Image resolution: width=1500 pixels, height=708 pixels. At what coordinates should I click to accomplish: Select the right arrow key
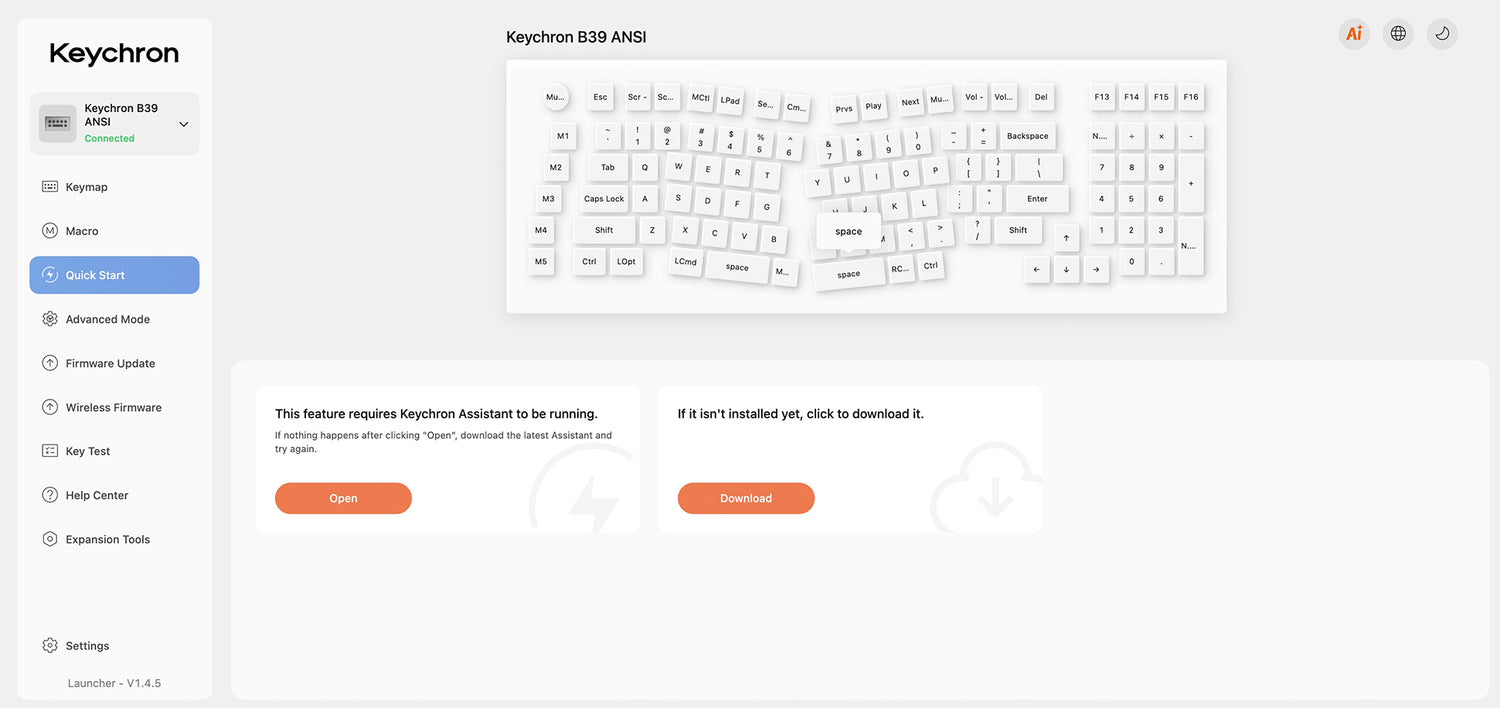click(1096, 269)
